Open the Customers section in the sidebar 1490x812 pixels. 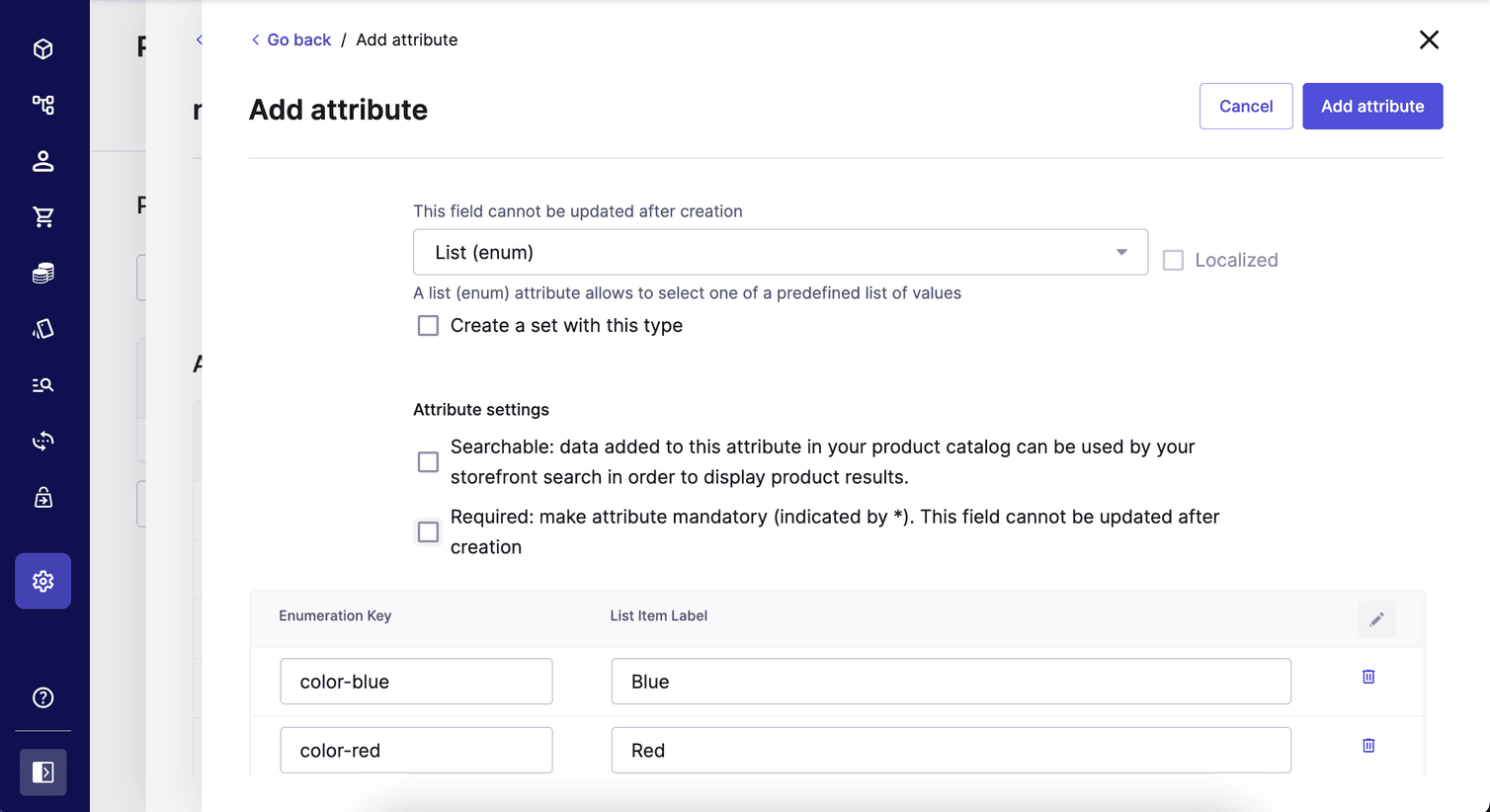click(42, 161)
